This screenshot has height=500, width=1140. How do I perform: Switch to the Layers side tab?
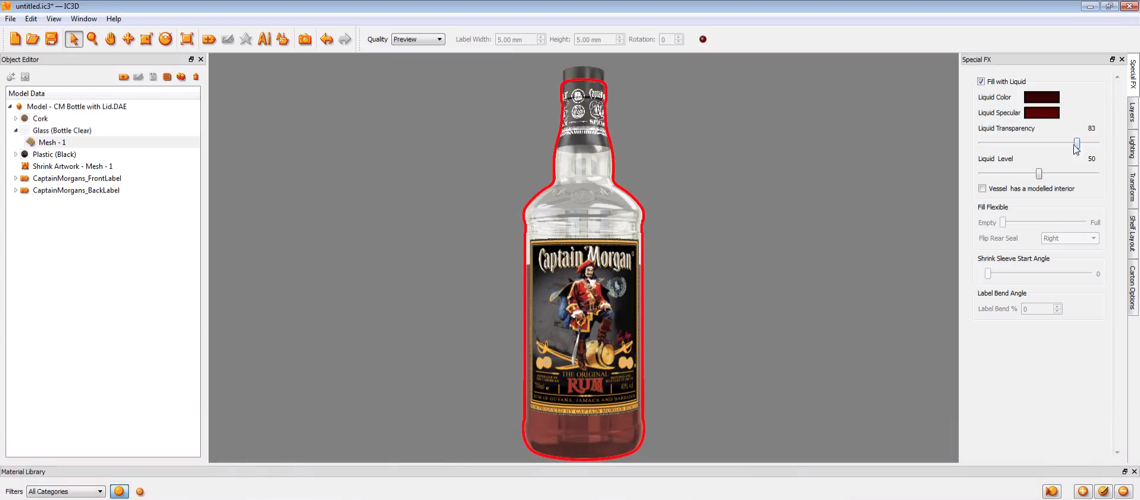(1132, 112)
